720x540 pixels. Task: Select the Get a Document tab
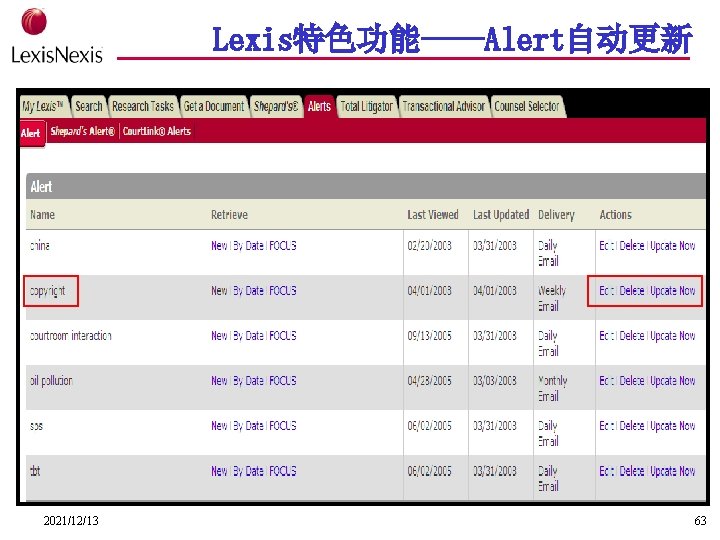(x=214, y=107)
